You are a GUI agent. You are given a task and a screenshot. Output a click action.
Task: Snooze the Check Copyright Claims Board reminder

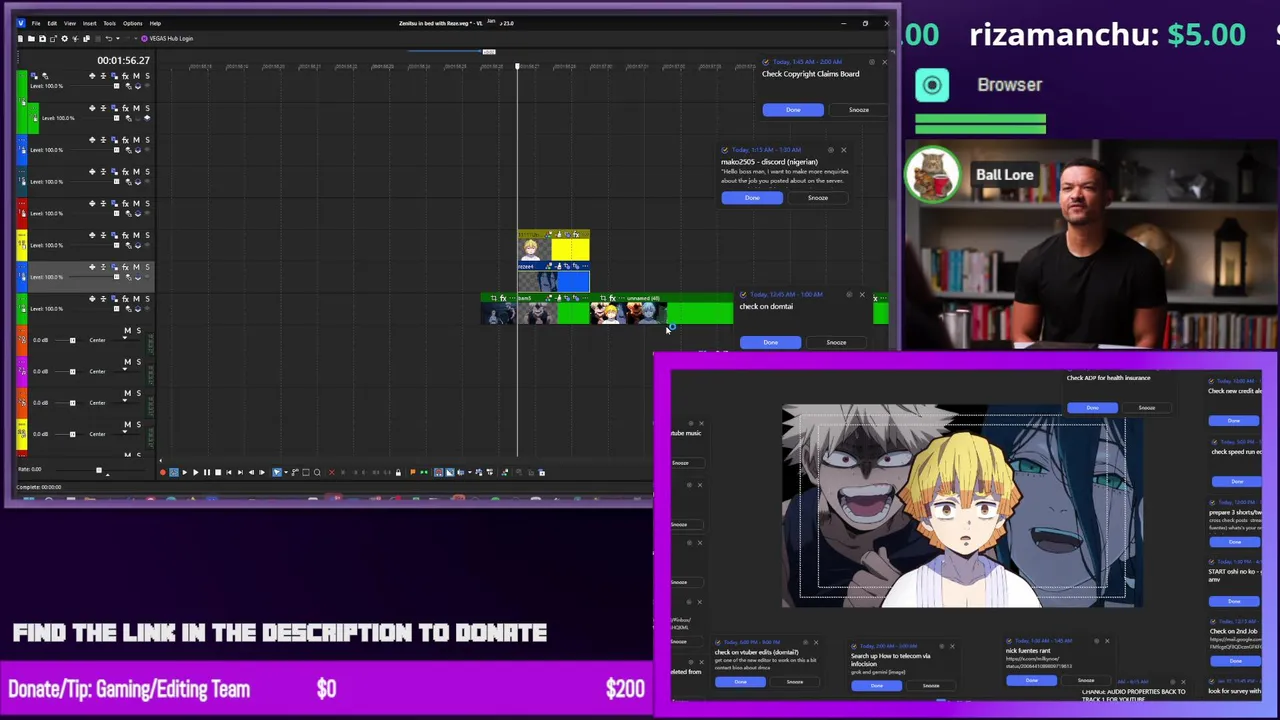(x=859, y=110)
